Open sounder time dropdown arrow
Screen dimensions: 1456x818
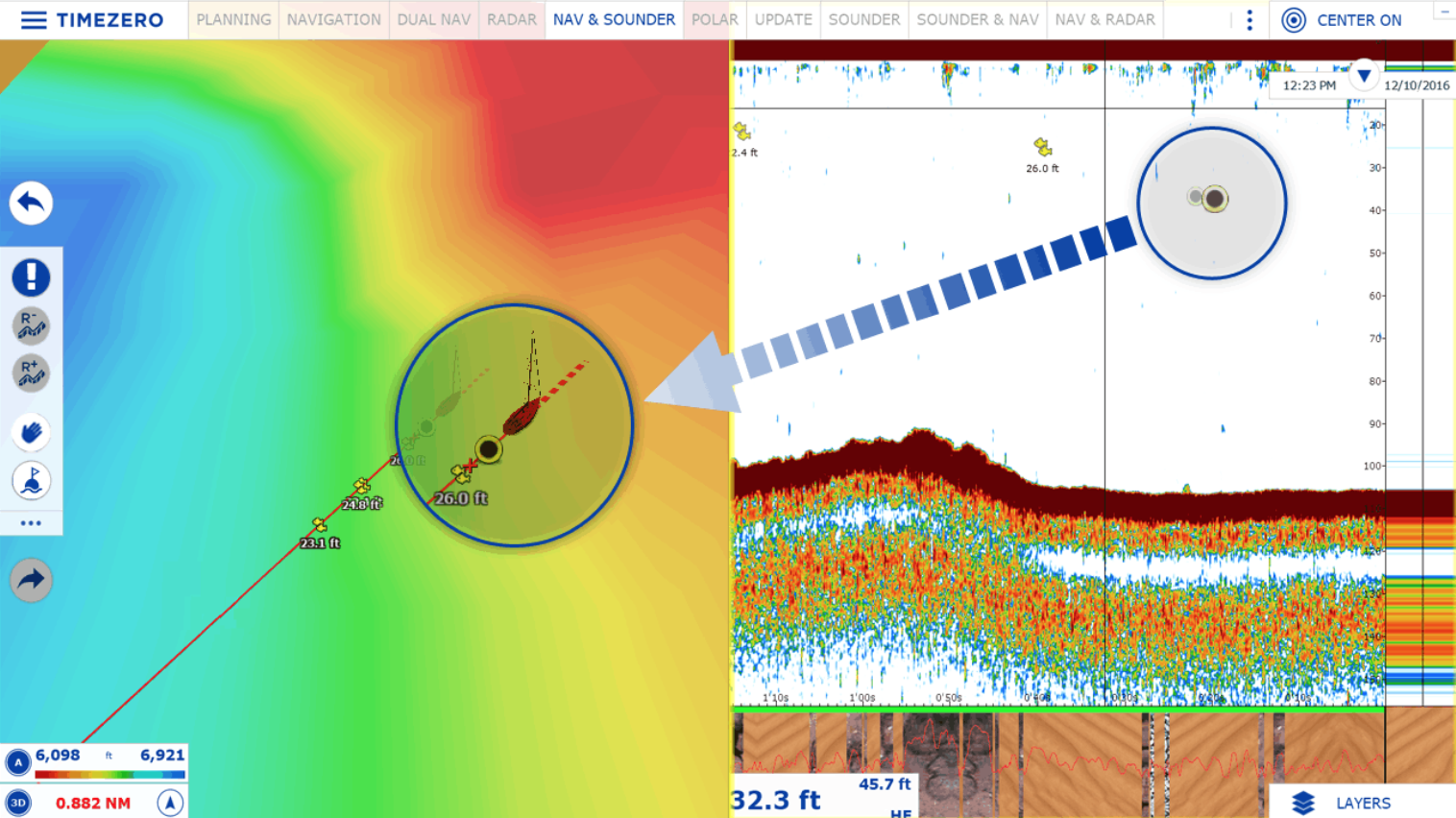(1364, 76)
